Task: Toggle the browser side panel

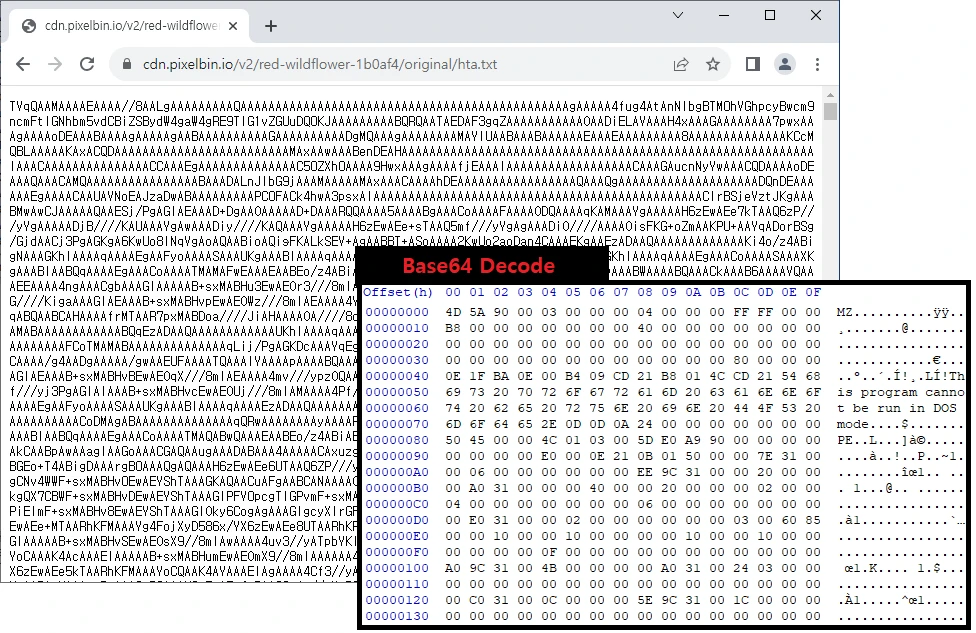Action: pos(753,64)
